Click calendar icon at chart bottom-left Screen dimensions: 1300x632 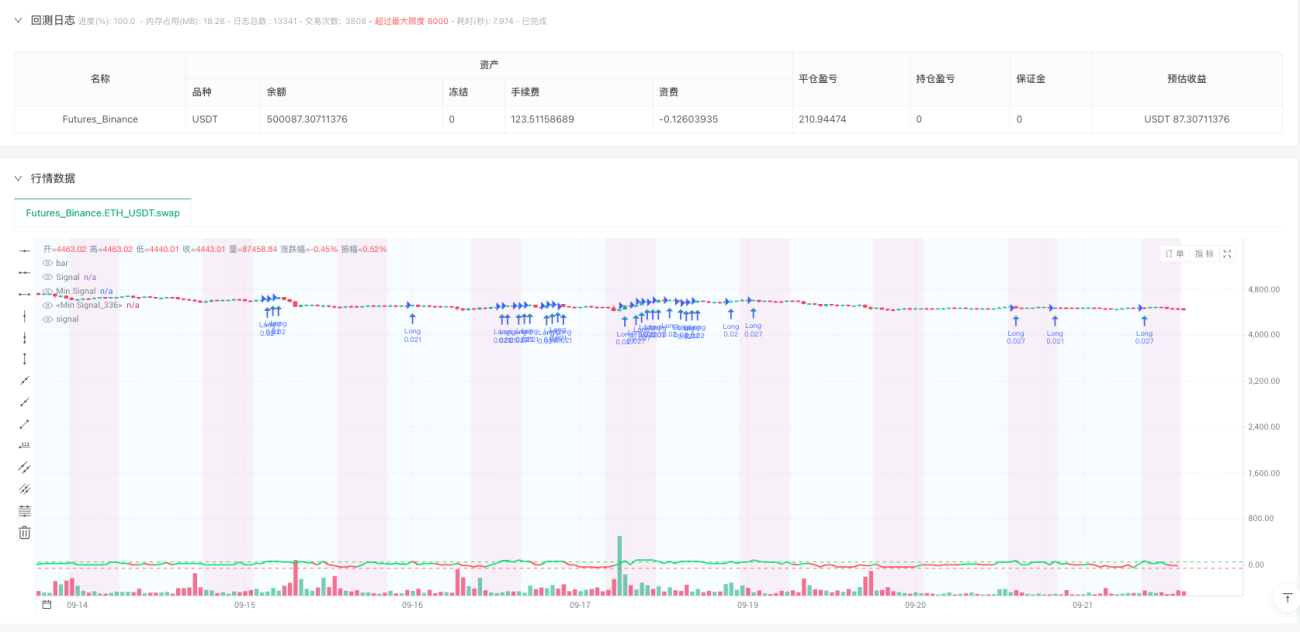(x=46, y=604)
